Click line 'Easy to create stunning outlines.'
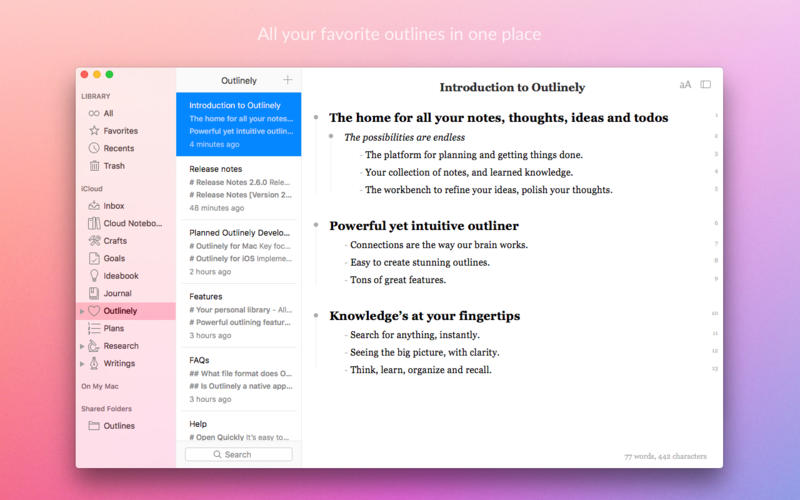The height and width of the screenshot is (500, 800). [x=420, y=262]
